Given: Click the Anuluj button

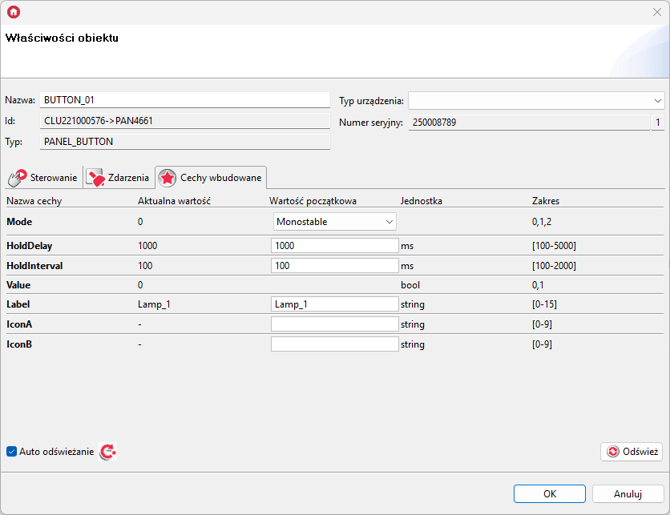Looking at the screenshot, I should point(627,494).
